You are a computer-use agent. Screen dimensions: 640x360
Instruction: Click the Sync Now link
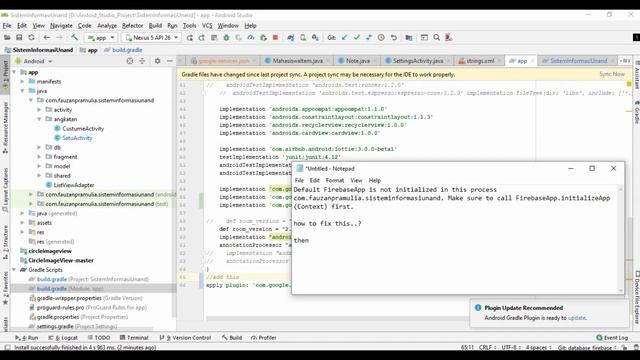pyautogui.click(x=612, y=74)
